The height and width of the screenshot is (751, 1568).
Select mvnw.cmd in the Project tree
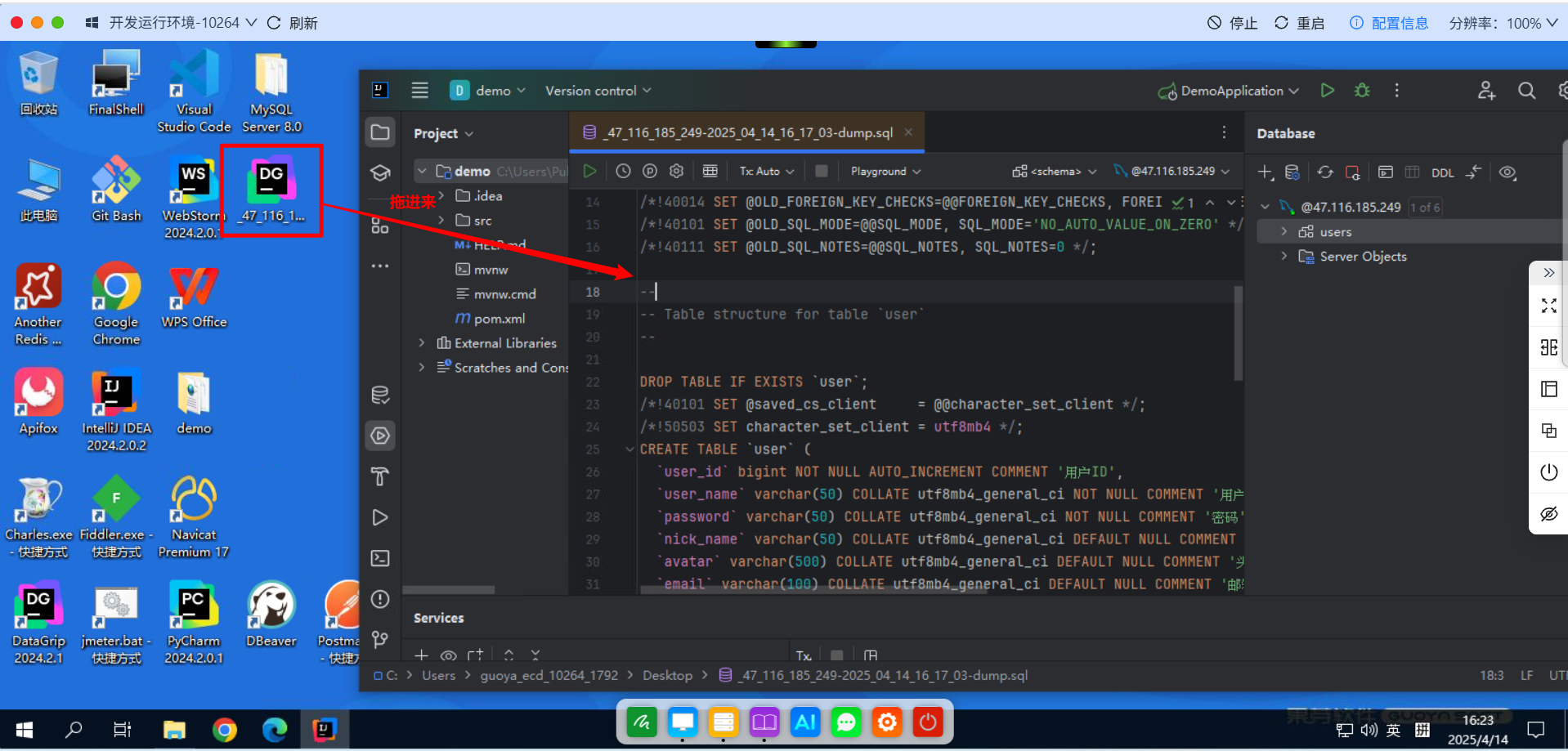click(495, 294)
